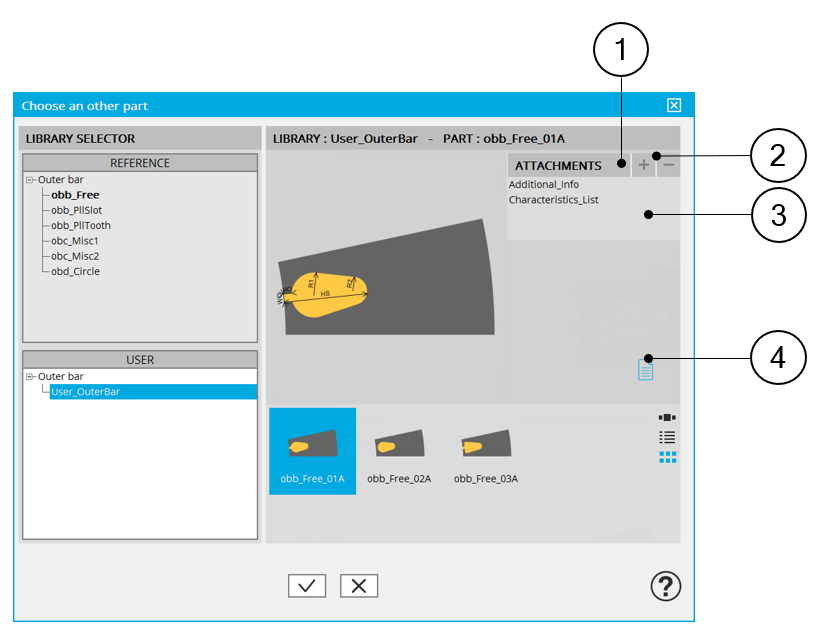The height and width of the screenshot is (640, 820).
Task: Collapse the Outer bar node in REFERENCE
Action: tap(30, 180)
